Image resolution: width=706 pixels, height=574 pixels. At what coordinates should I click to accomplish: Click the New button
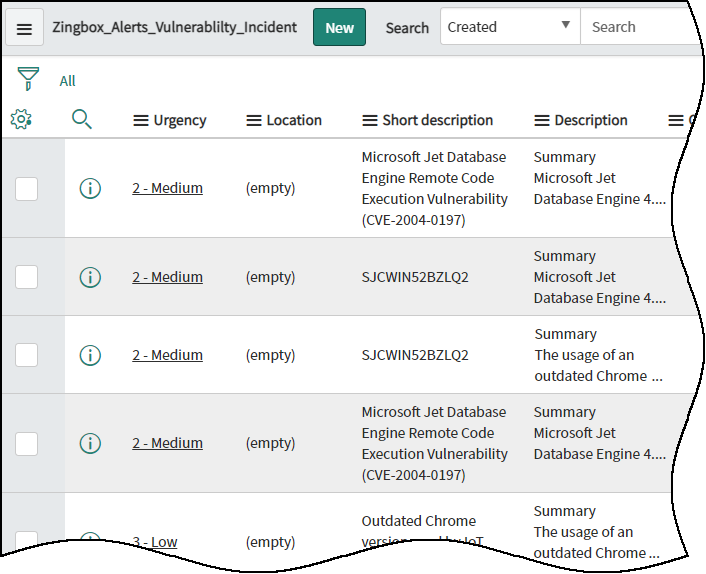(339, 27)
